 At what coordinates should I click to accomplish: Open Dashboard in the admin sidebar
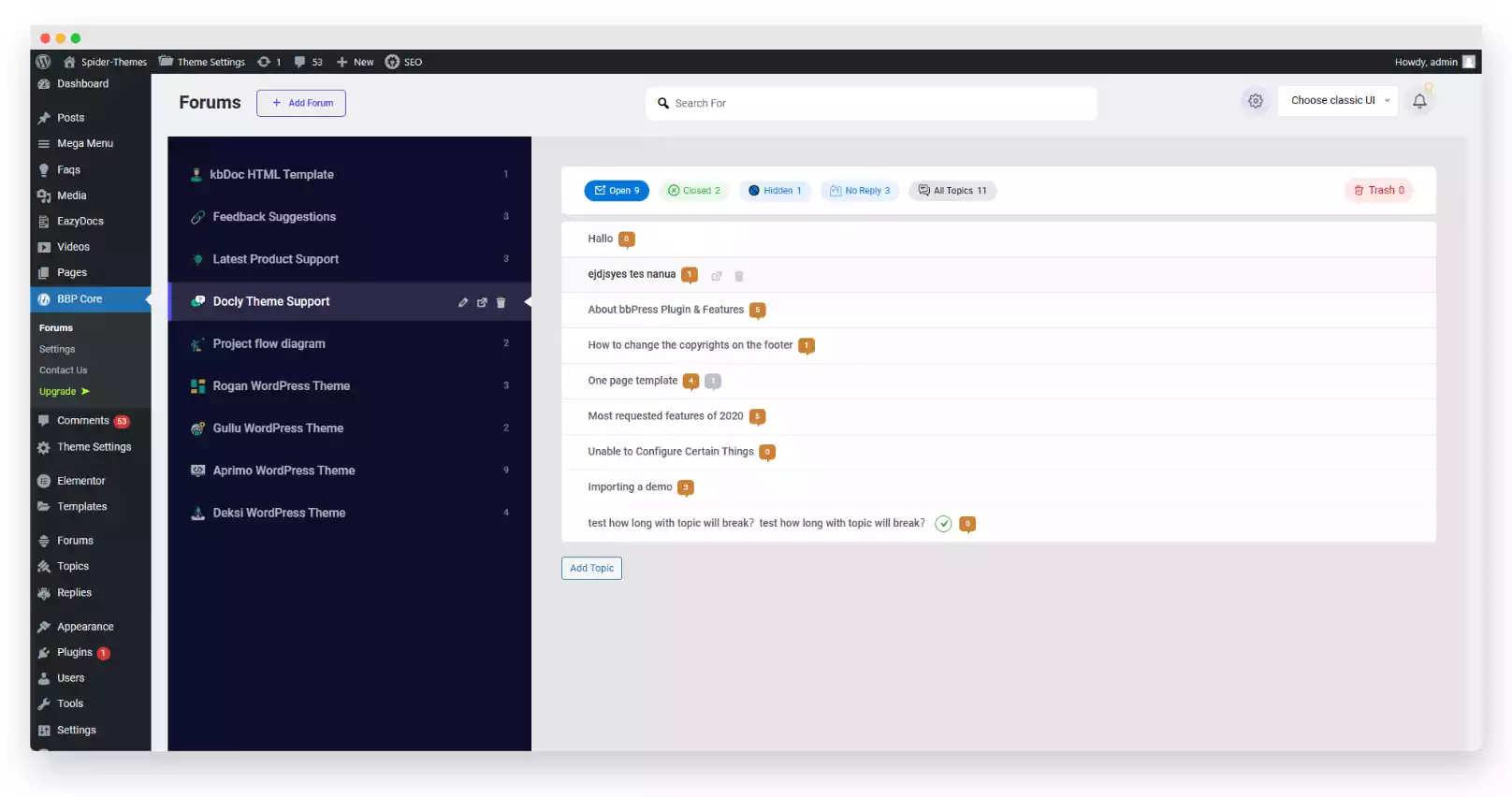click(x=82, y=84)
